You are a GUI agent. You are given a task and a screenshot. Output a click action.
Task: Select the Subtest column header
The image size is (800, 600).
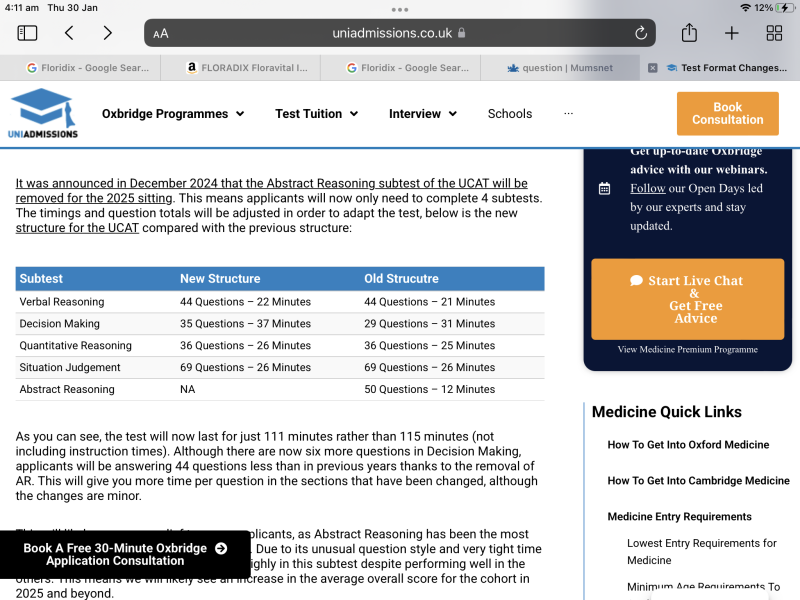pos(41,279)
